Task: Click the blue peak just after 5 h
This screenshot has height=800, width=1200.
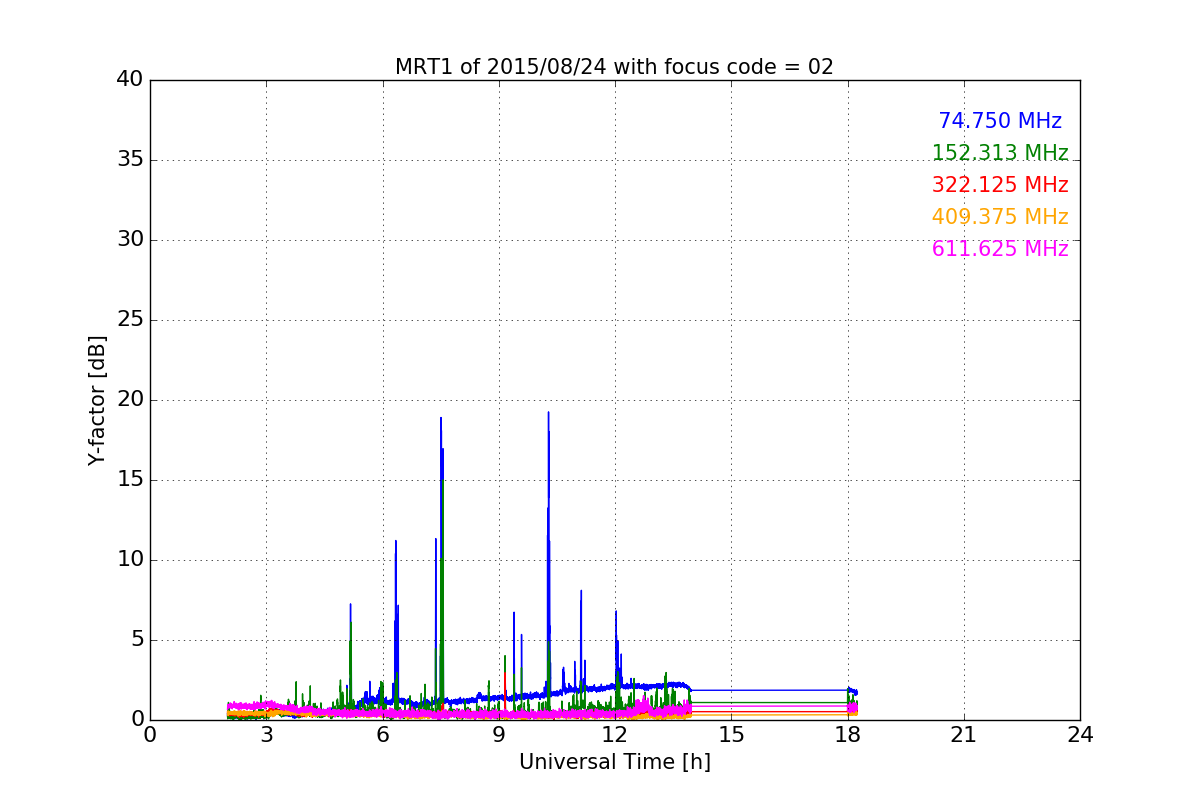Action: coord(350,606)
